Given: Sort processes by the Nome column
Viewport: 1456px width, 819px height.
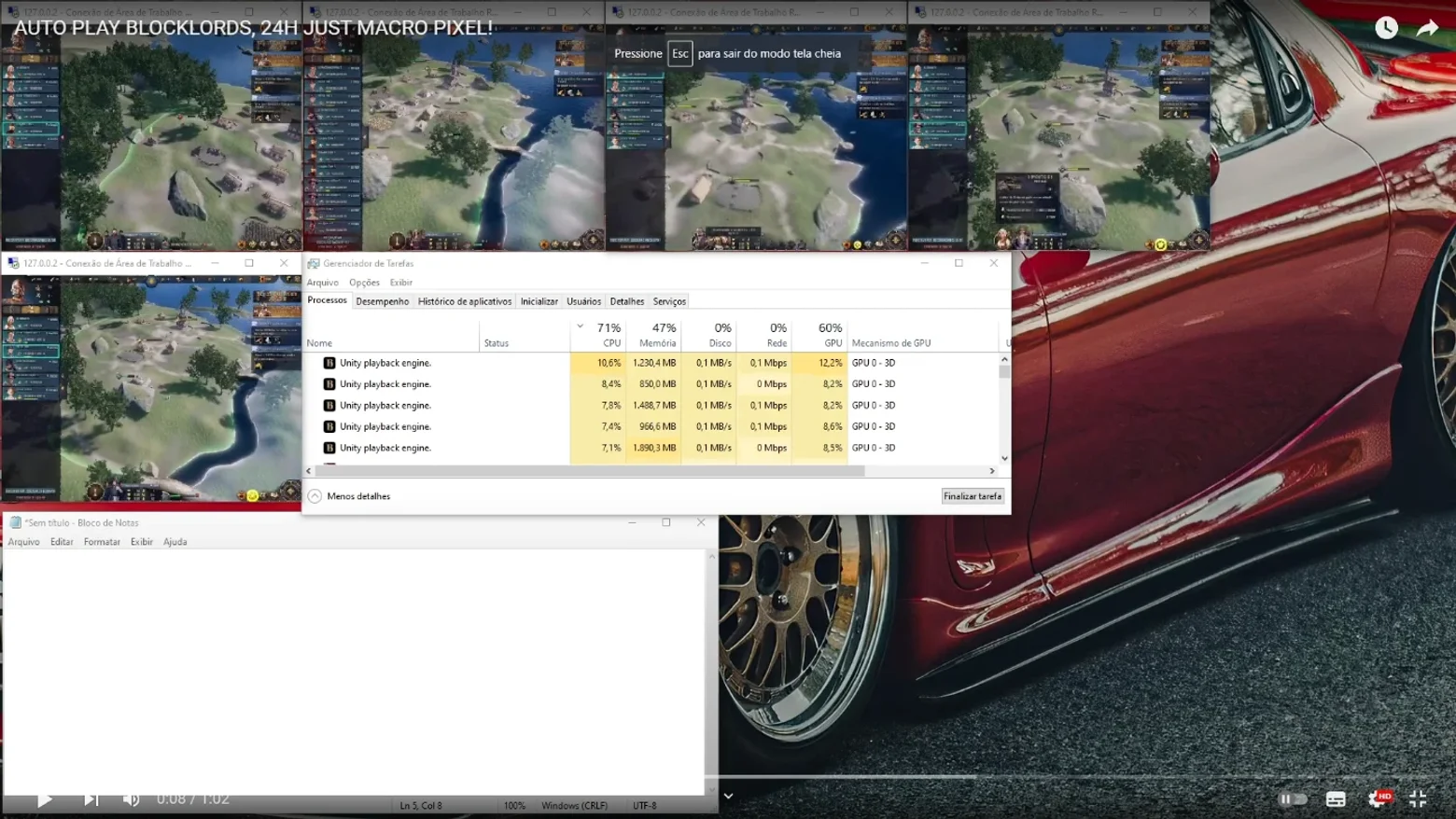Looking at the screenshot, I should point(392,336).
